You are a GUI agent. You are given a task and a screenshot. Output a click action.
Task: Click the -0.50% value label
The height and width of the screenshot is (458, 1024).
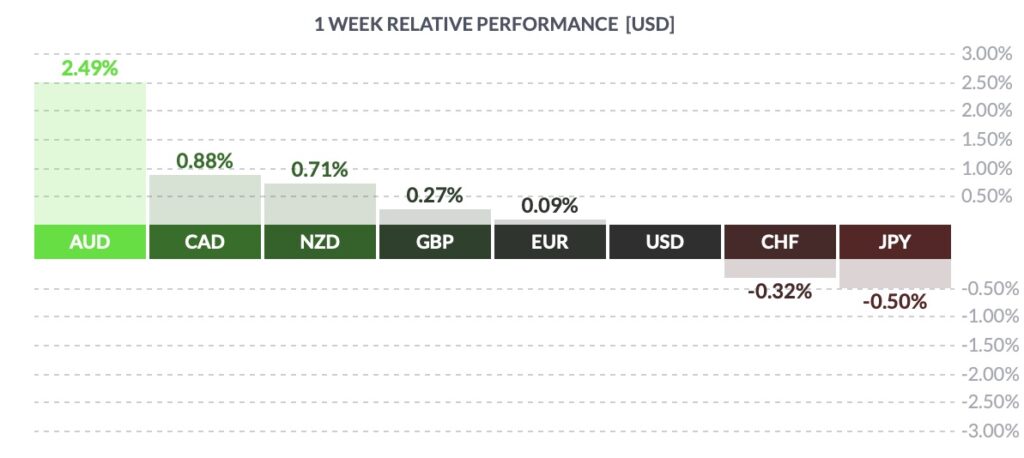tap(895, 302)
